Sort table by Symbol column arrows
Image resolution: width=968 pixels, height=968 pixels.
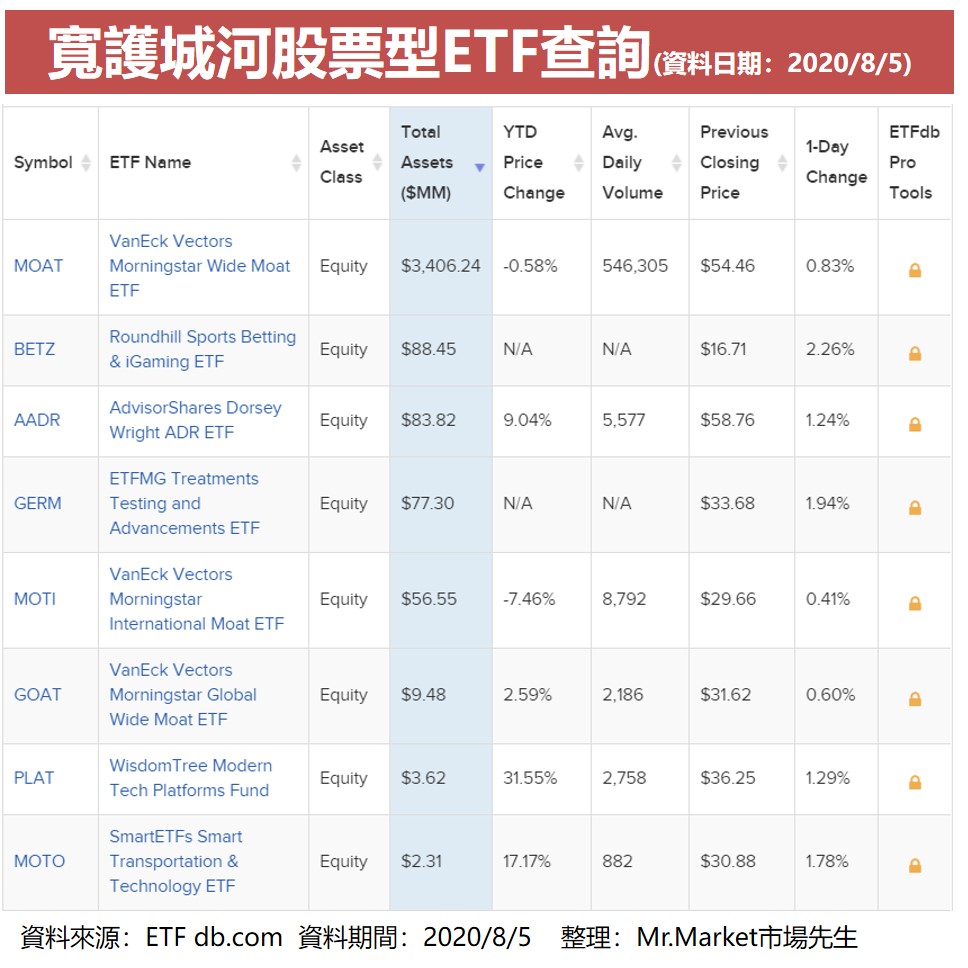86,163
